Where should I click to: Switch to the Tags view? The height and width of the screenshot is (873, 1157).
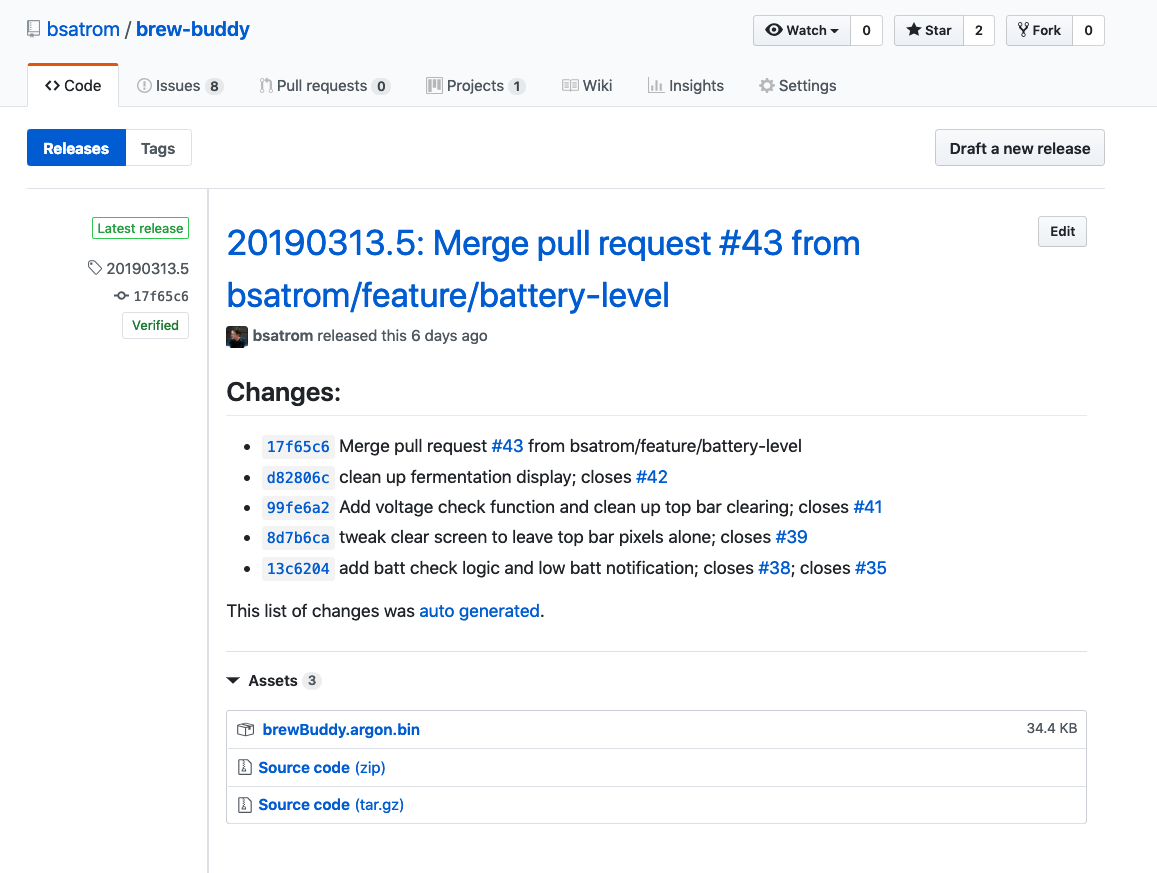(x=158, y=148)
